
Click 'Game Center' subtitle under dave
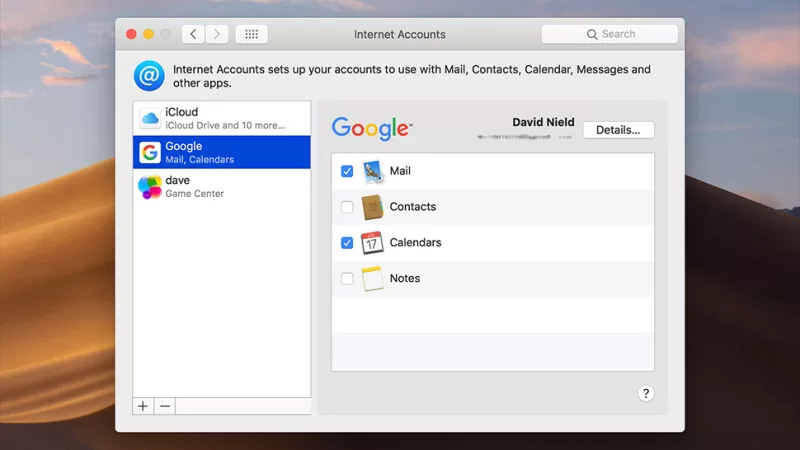(x=194, y=194)
